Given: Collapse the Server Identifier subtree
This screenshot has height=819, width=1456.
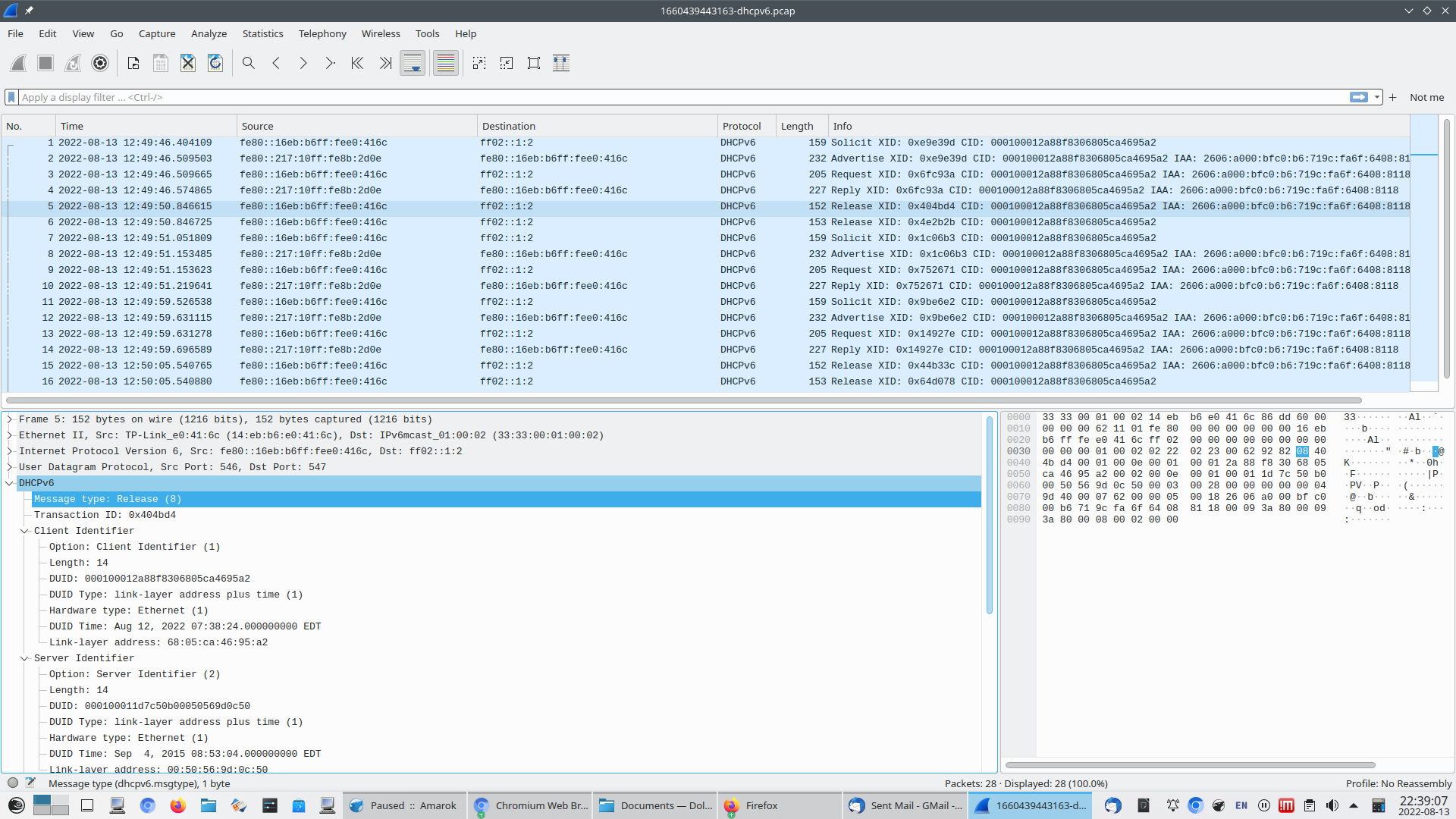Looking at the screenshot, I should [x=24, y=658].
